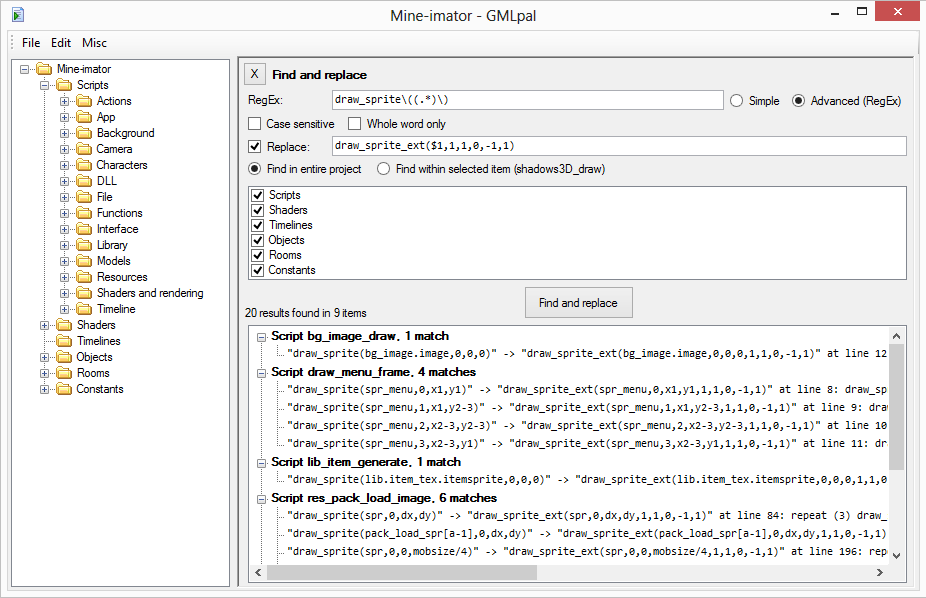Expand the Shaders project node
This screenshot has height=598, width=926.
[44, 325]
